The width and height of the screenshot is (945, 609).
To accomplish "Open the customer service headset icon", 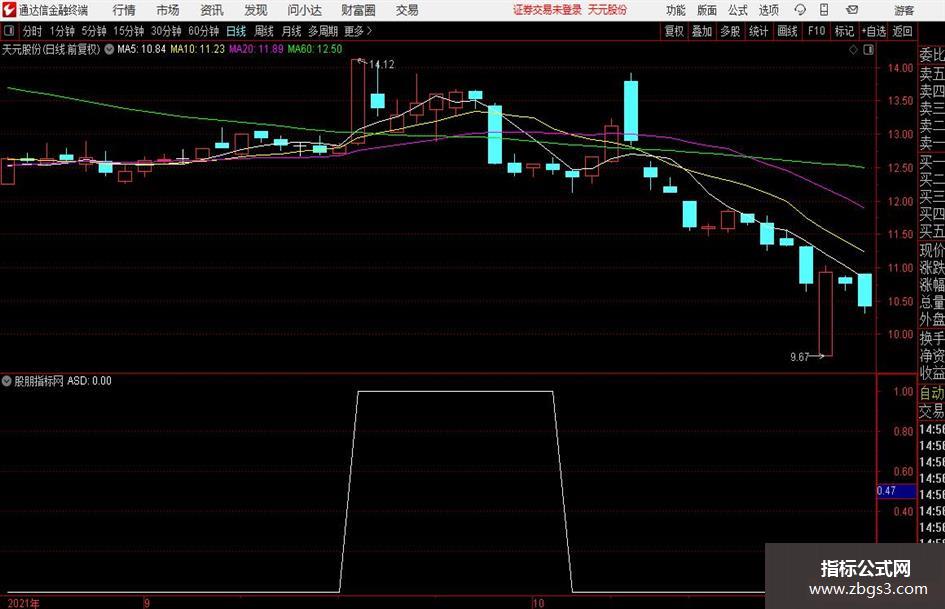I will (x=800, y=10).
